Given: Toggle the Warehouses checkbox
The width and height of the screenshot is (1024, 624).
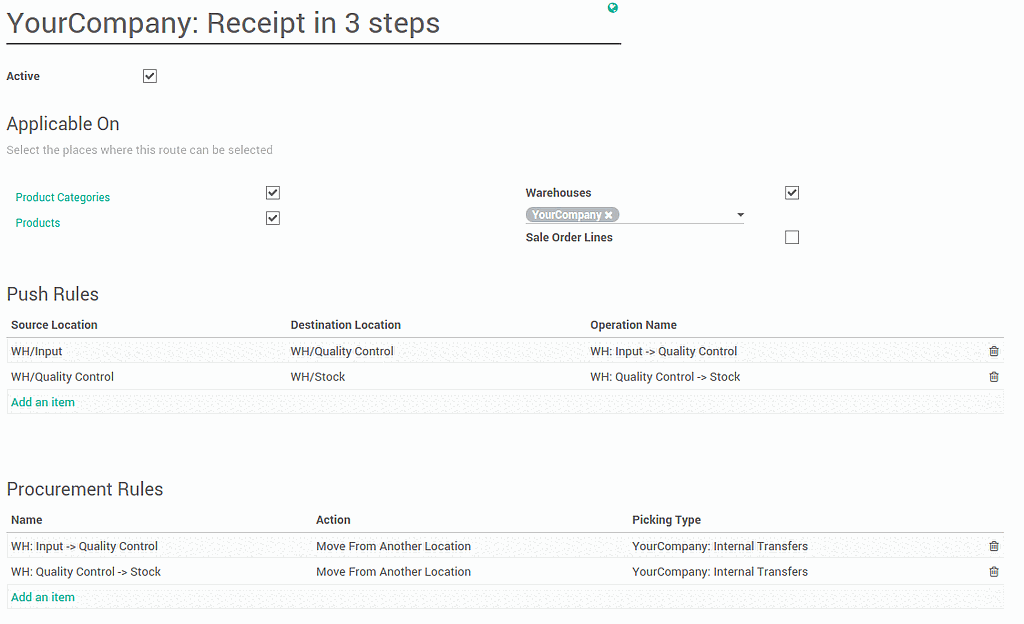Looking at the screenshot, I should (792, 193).
